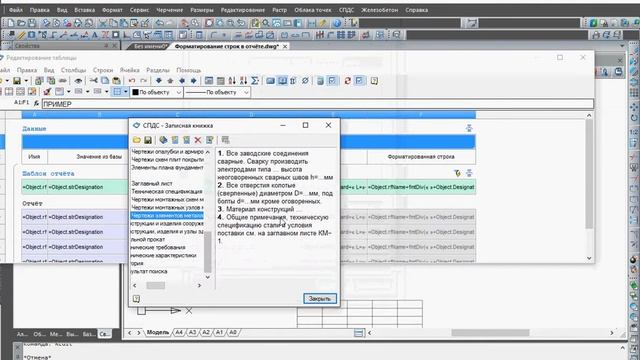
Task: Switch to A3 layout tab
Action: (192, 333)
